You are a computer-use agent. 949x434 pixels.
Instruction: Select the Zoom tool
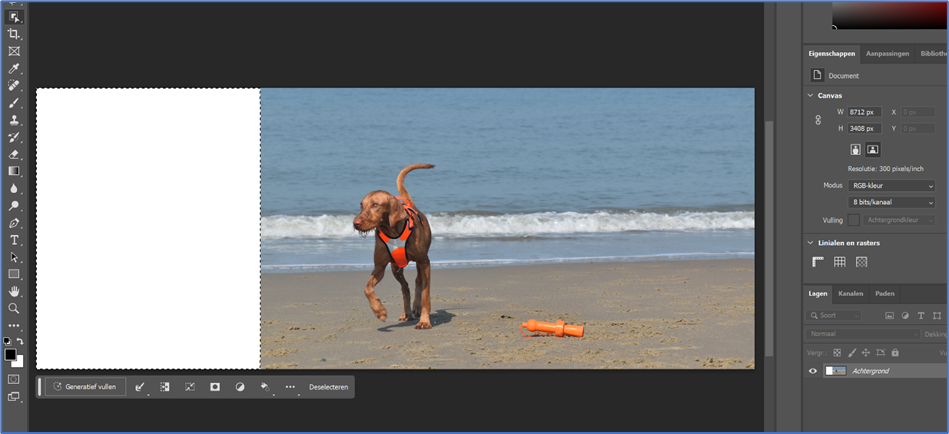point(13,308)
